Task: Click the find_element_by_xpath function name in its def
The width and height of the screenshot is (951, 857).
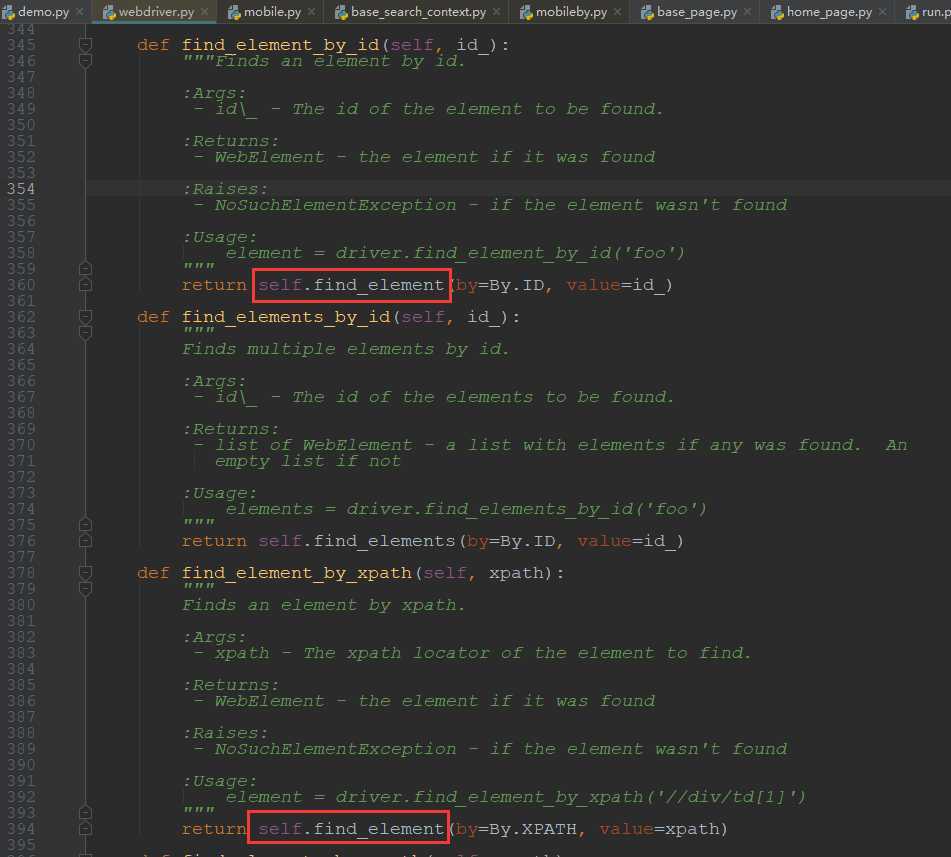Action: [297, 573]
